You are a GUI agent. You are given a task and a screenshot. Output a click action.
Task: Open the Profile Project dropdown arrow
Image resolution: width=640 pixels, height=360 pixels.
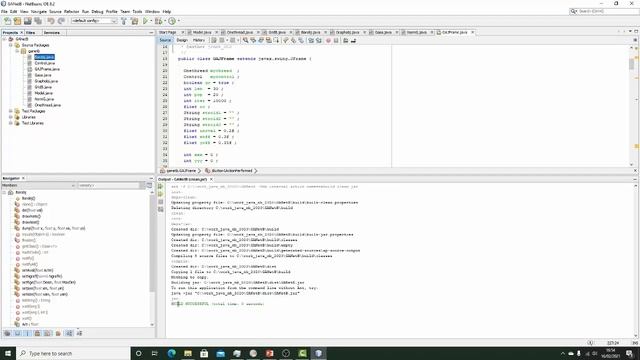click(x=178, y=21)
